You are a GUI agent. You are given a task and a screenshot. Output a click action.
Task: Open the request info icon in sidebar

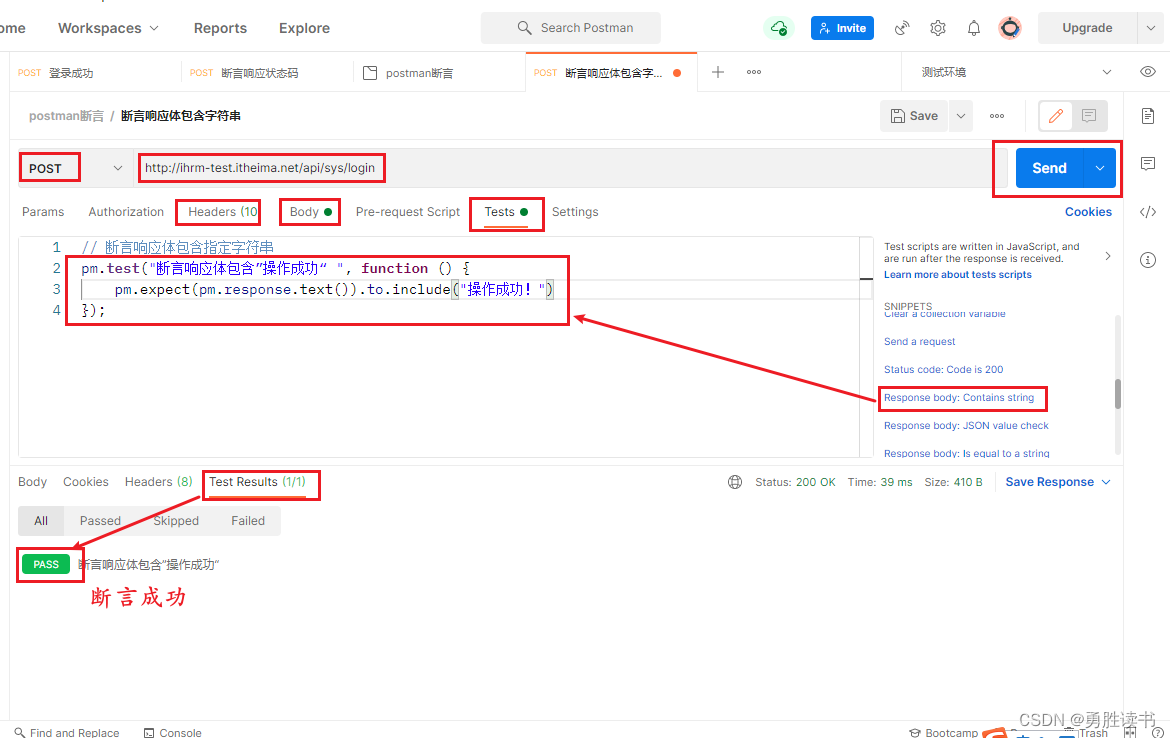pos(1148,260)
